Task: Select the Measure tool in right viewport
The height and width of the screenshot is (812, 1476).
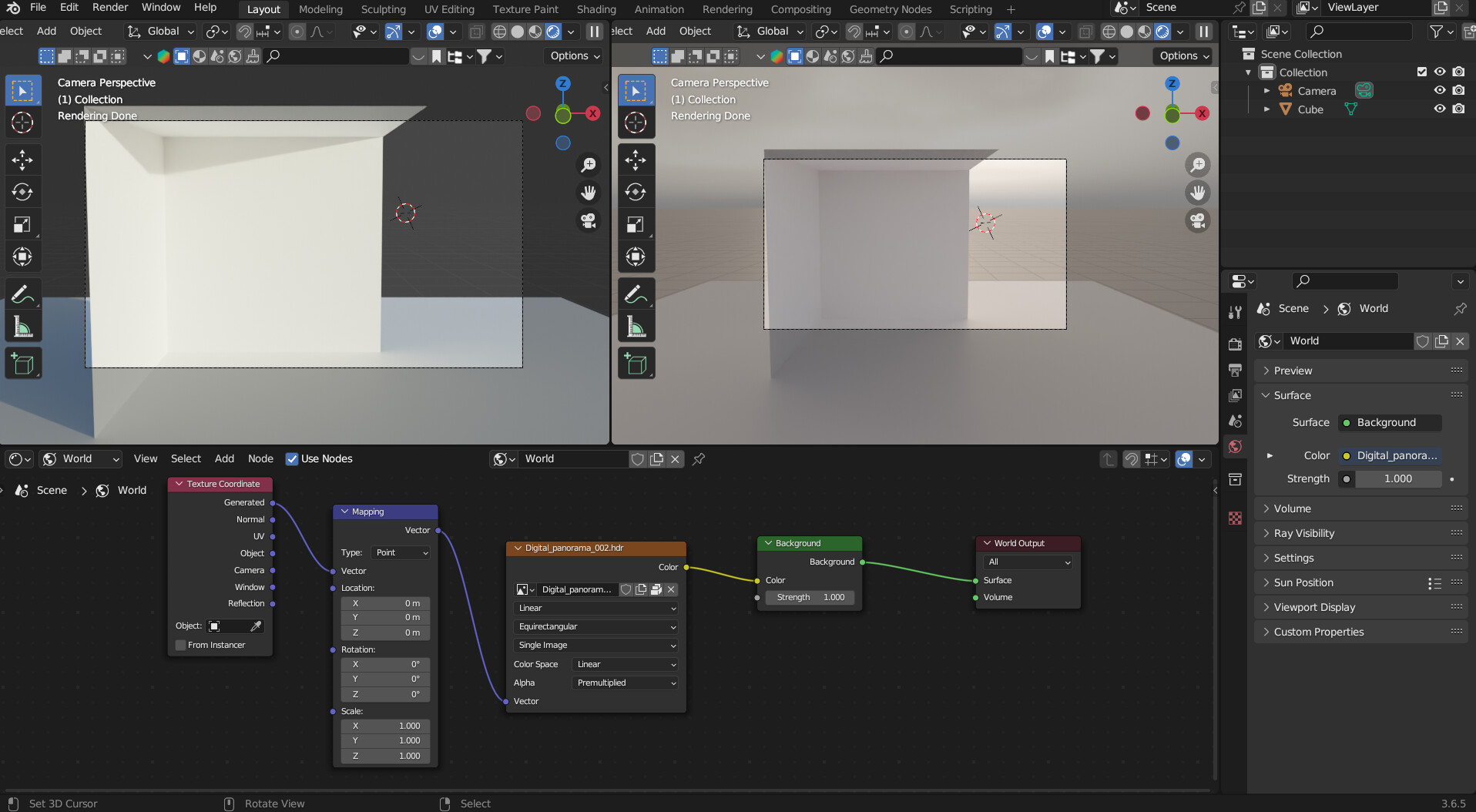Action: [x=636, y=327]
